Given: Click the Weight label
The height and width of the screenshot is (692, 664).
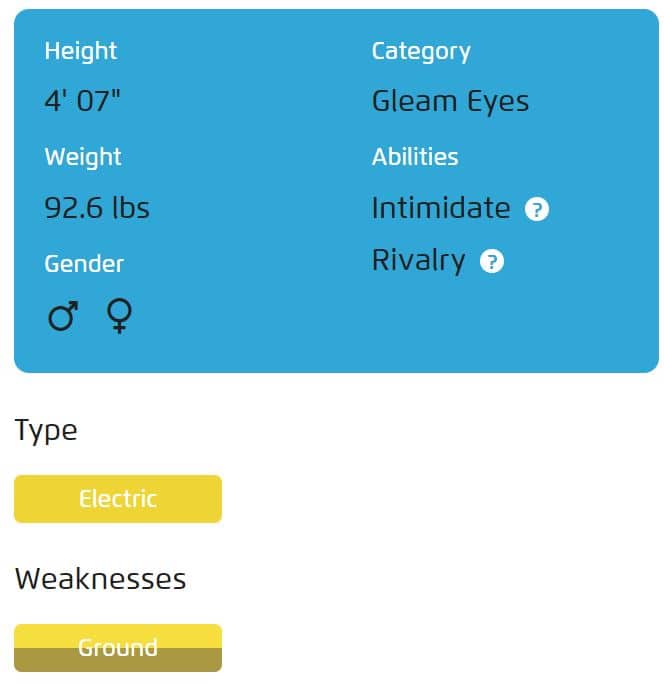Looking at the screenshot, I should pos(83,157).
